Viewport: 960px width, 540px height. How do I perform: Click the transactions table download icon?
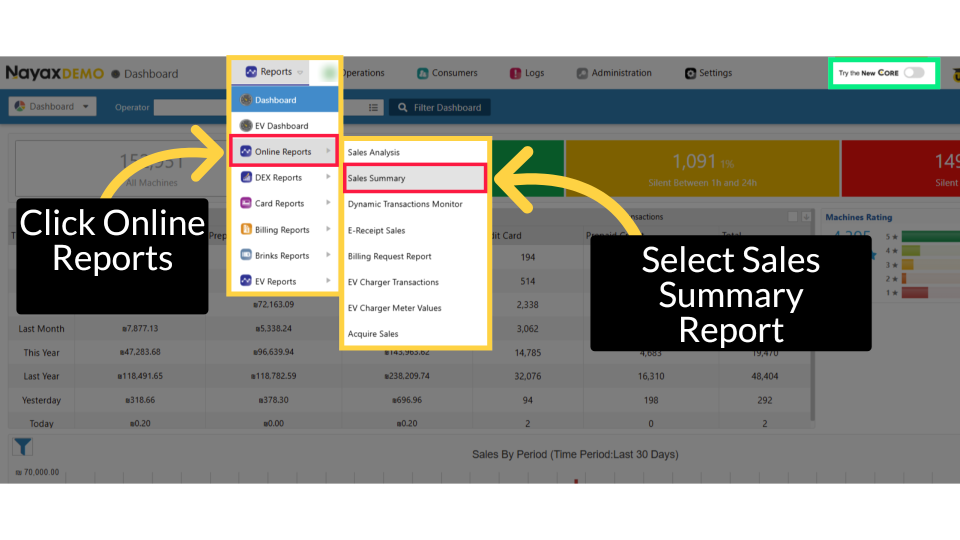point(806,217)
